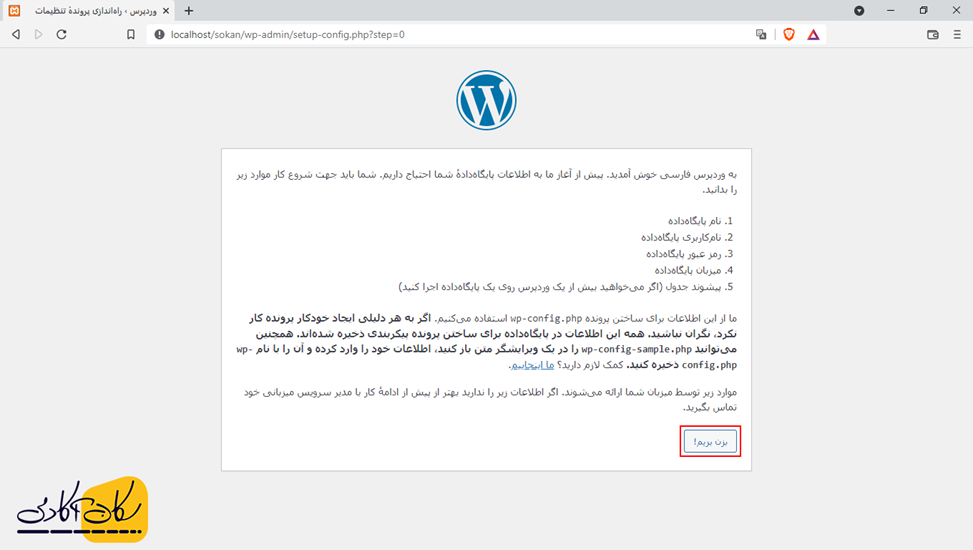Open Brave Rewards triangle icon
Viewport: 973px width, 550px height.
(x=813, y=35)
